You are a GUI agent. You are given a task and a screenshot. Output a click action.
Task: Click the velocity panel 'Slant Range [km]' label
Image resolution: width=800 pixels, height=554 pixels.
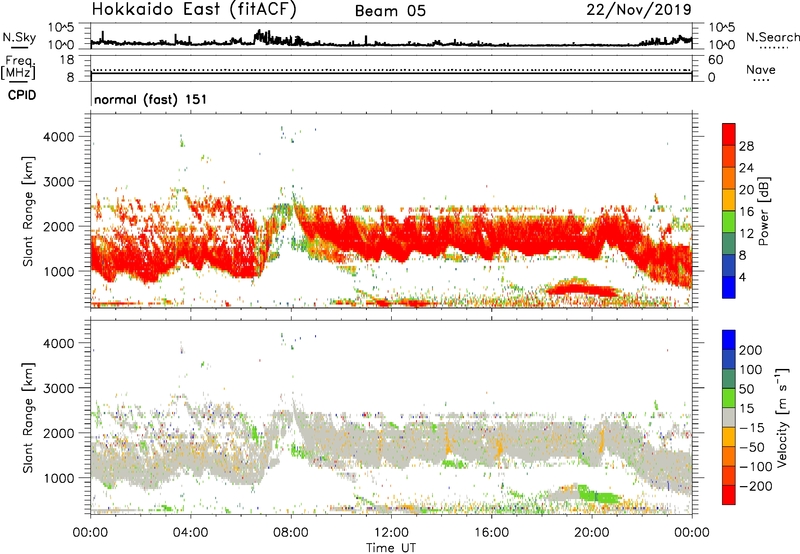(28, 417)
